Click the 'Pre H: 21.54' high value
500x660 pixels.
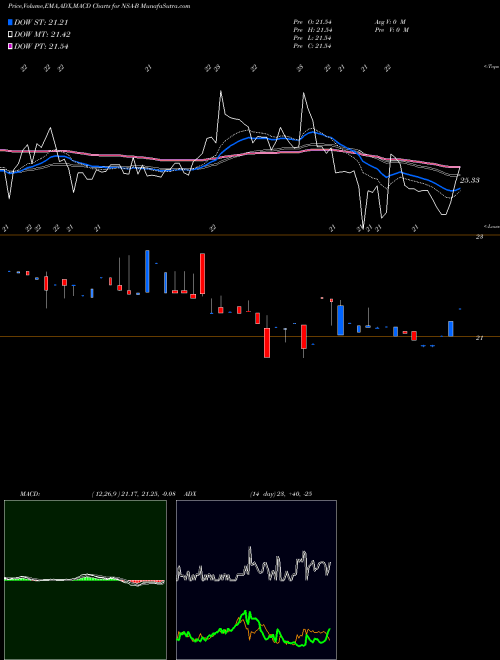tap(313, 30)
